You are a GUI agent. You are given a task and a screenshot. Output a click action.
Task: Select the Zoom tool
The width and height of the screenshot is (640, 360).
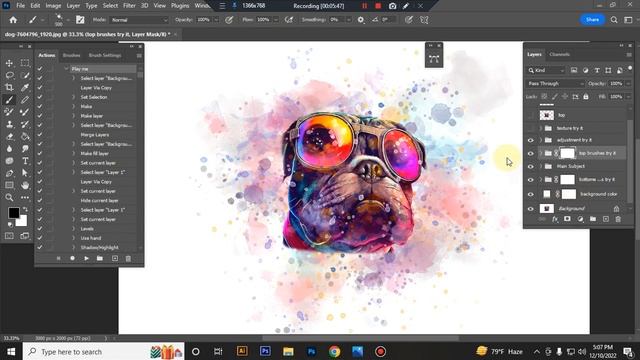(x=9, y=198)
